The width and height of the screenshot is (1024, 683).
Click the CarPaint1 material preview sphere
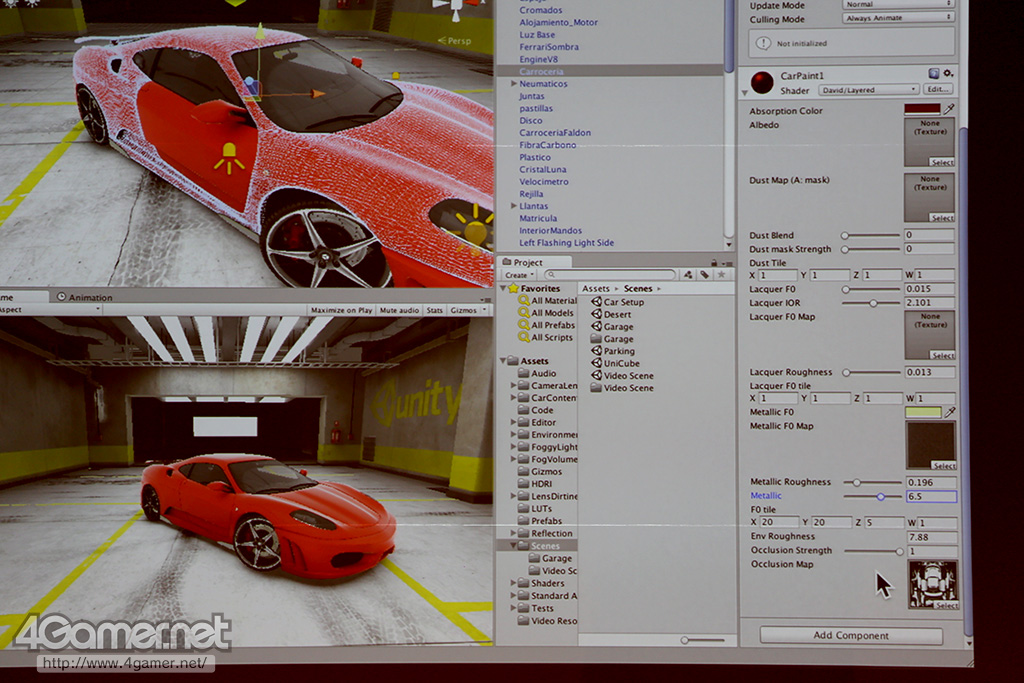coord(762,82)
